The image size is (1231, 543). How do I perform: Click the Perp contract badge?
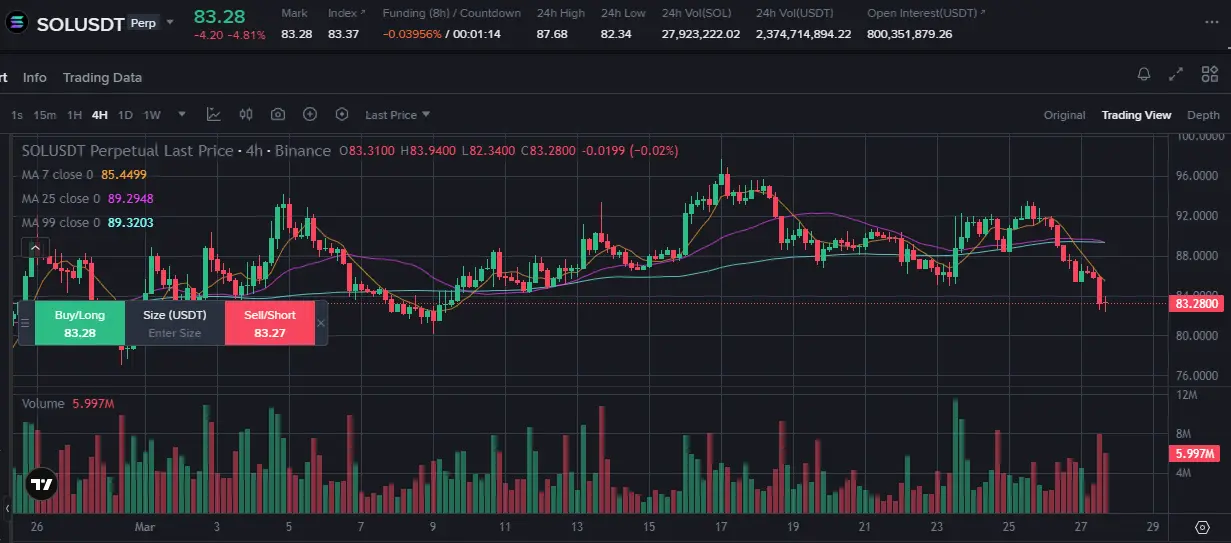pyautogui.click(x=144, y=22)
